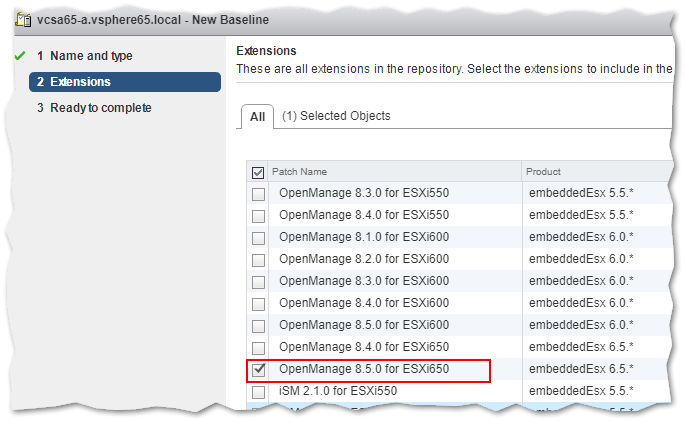
Task: Select row text iSM 2.1.0 for ESXi550
Action: 338,391
